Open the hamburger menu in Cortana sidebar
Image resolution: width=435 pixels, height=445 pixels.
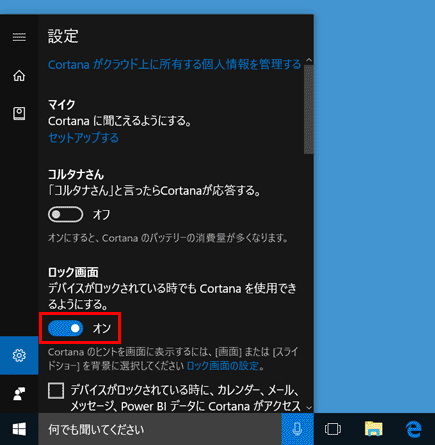coord(19,37)
